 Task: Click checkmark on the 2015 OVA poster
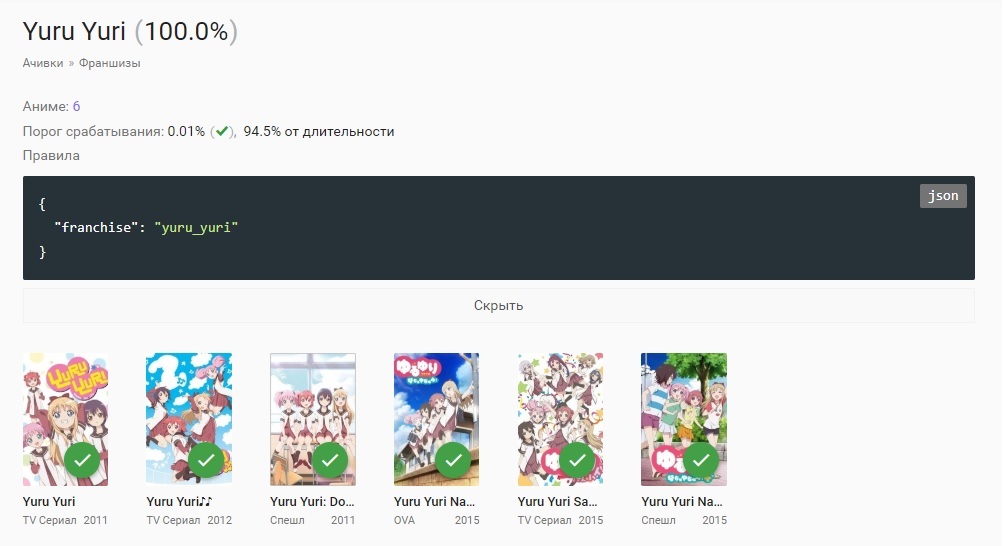(x=454, y=460)
